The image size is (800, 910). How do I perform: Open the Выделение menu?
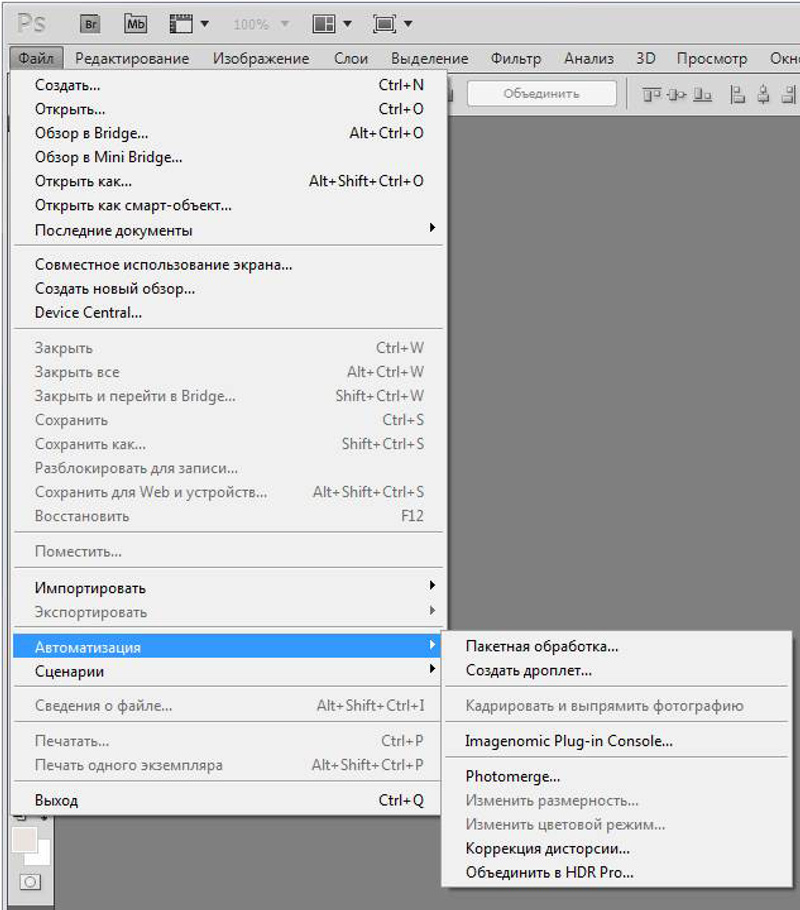(x=429, y=58)
